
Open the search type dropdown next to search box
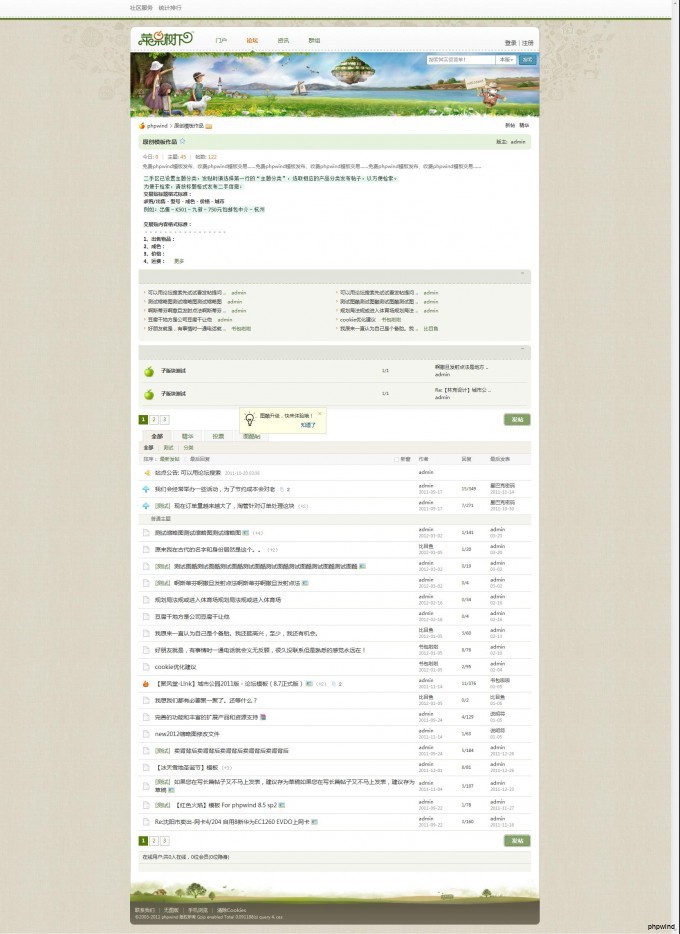tap(506, 60)
